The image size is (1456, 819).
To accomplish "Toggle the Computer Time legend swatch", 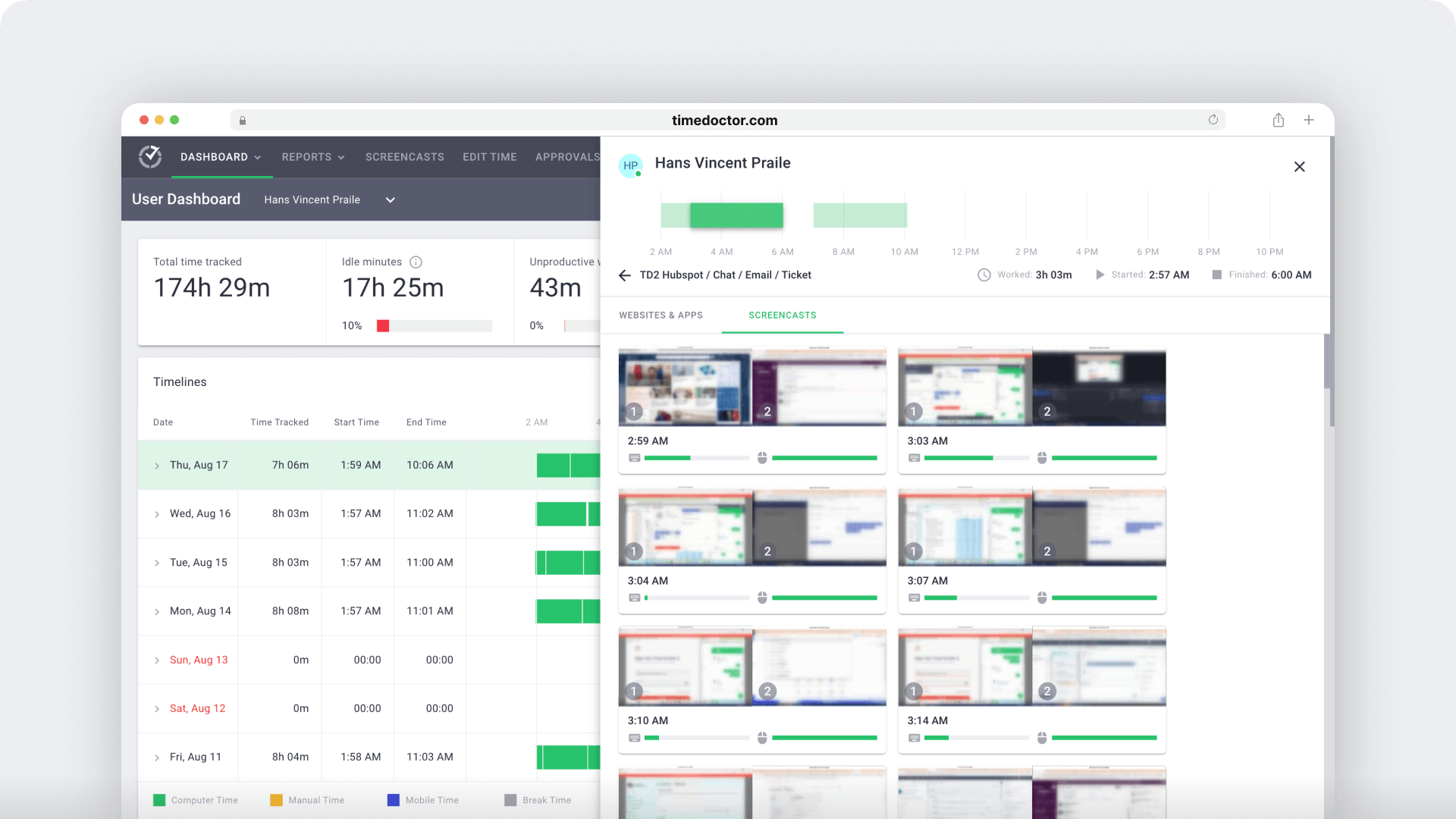I will click(159, 799).
